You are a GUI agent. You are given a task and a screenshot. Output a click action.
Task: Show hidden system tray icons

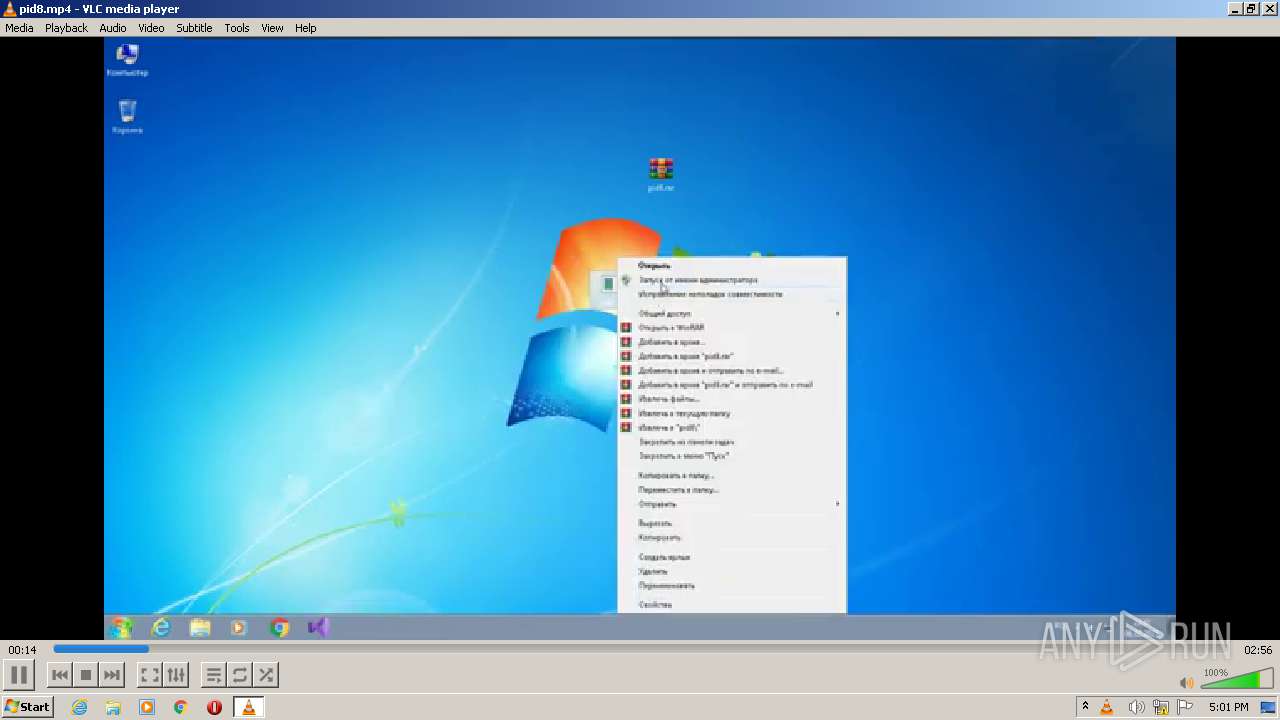click(1085, 707)
